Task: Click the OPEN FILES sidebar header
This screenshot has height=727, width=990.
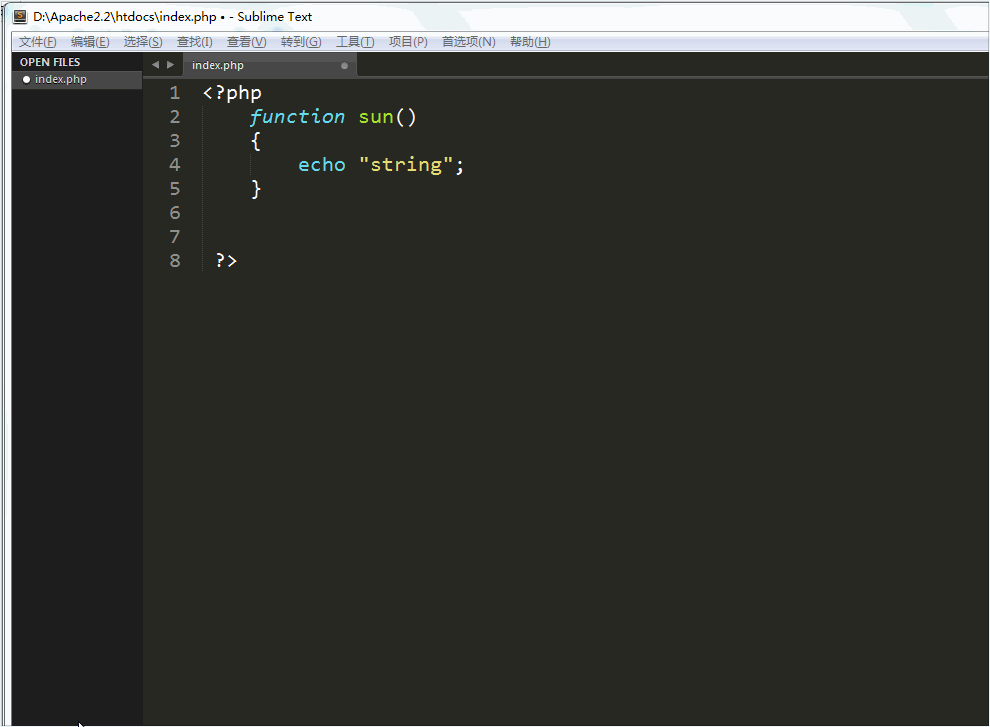Action: click(50, 62)
